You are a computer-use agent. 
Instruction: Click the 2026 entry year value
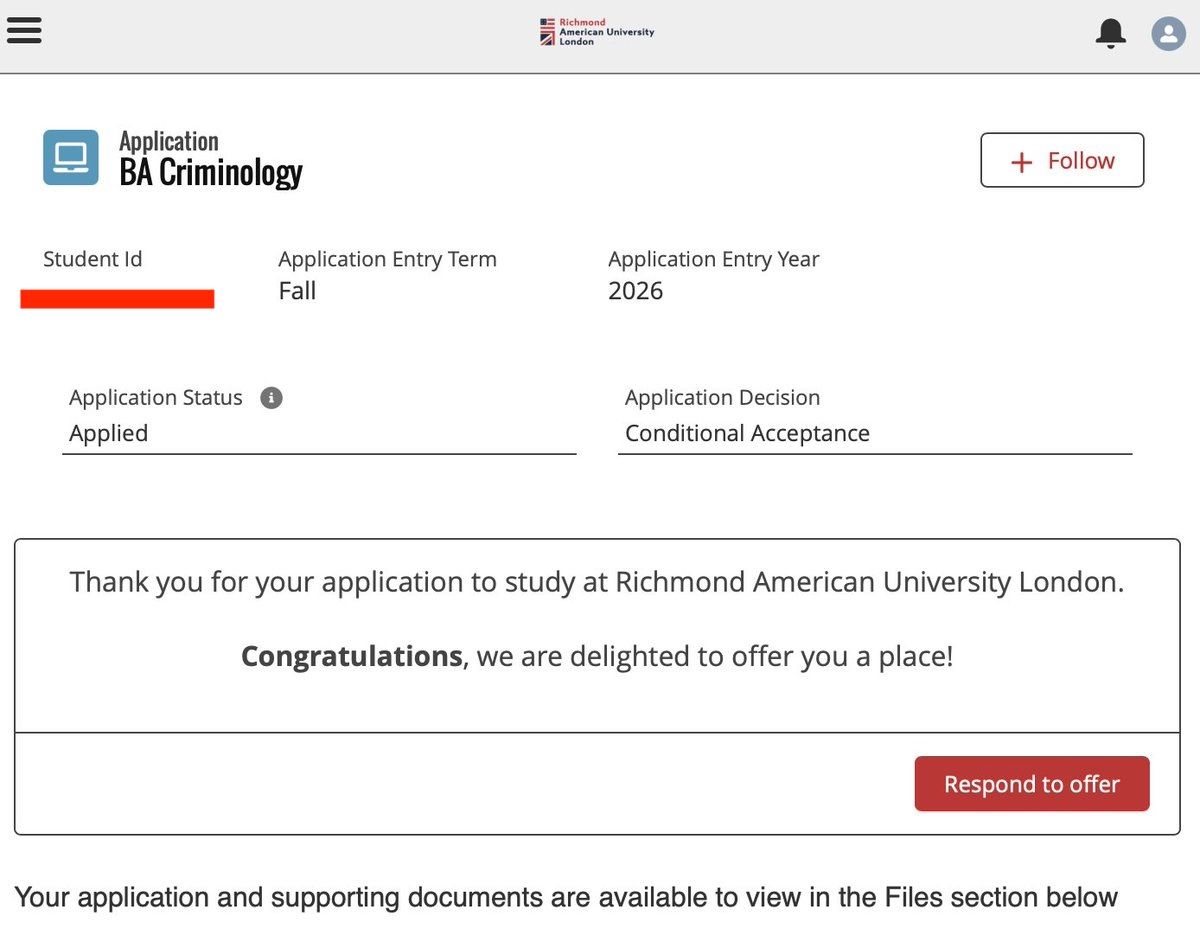[x=635, y=291]
